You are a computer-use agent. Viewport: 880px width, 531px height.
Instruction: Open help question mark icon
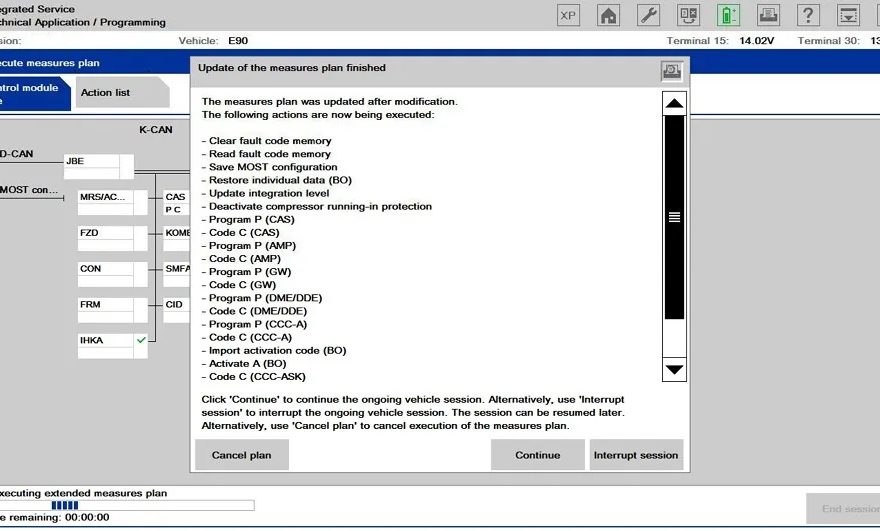click(808, 15)
